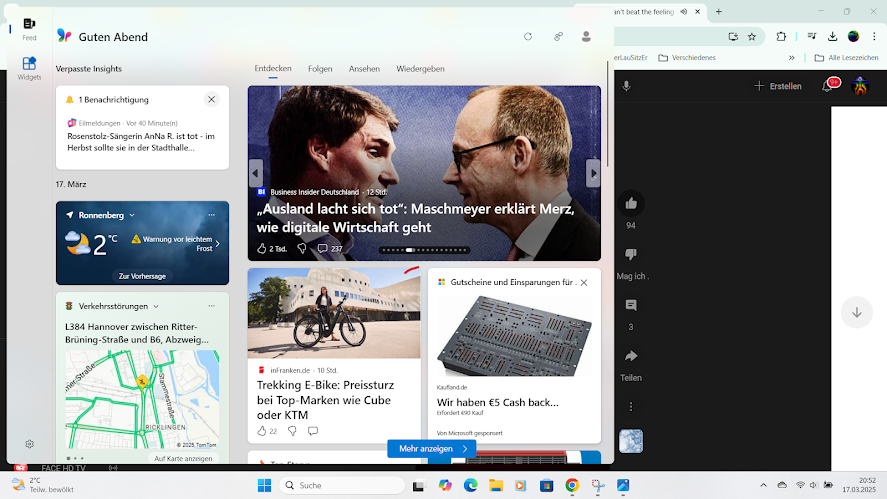
Task: Open the Chrome three-dot menu
Action: 874,37
